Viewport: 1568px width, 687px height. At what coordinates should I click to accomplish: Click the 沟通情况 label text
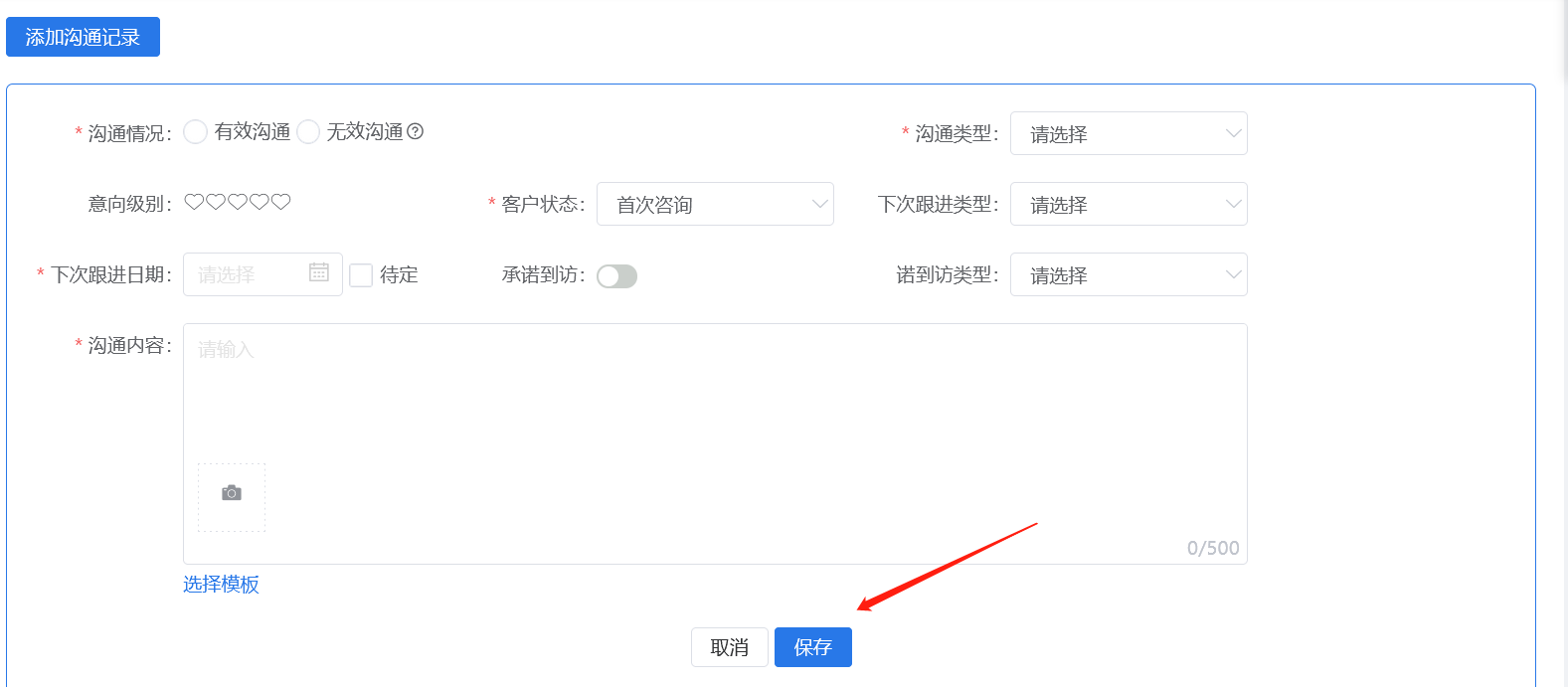click(x=129, y=133)
